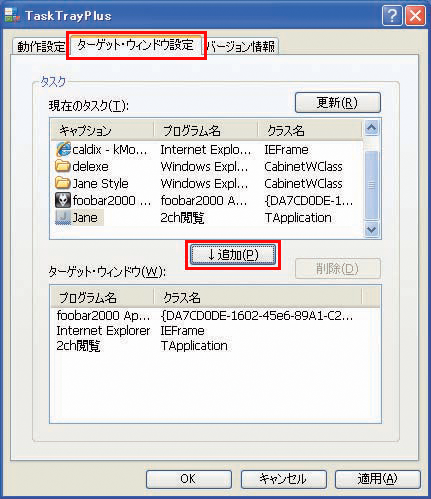Screen dimensions: 431x499
Task: Open the バージョン情報 tab
Action: (241, 46)
